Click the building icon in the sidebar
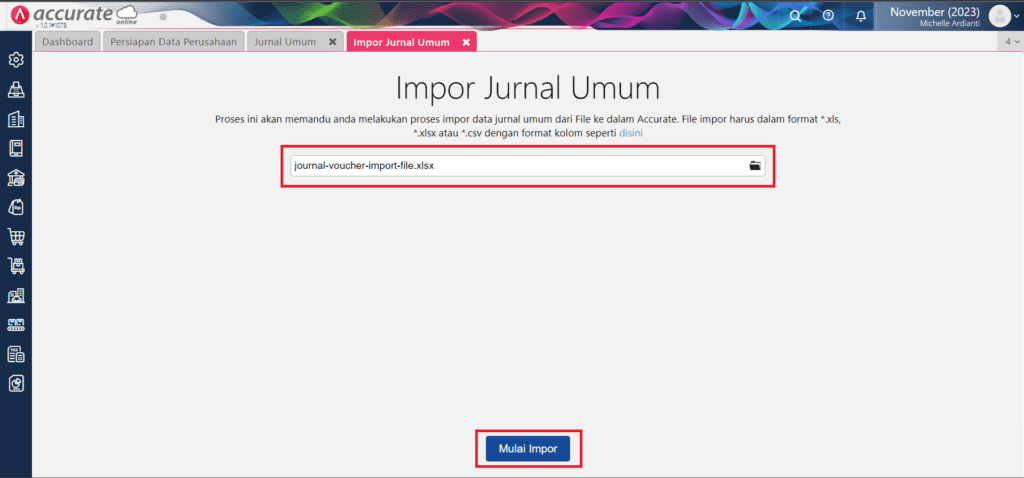The image size is (1024, 478). (16, 120)
